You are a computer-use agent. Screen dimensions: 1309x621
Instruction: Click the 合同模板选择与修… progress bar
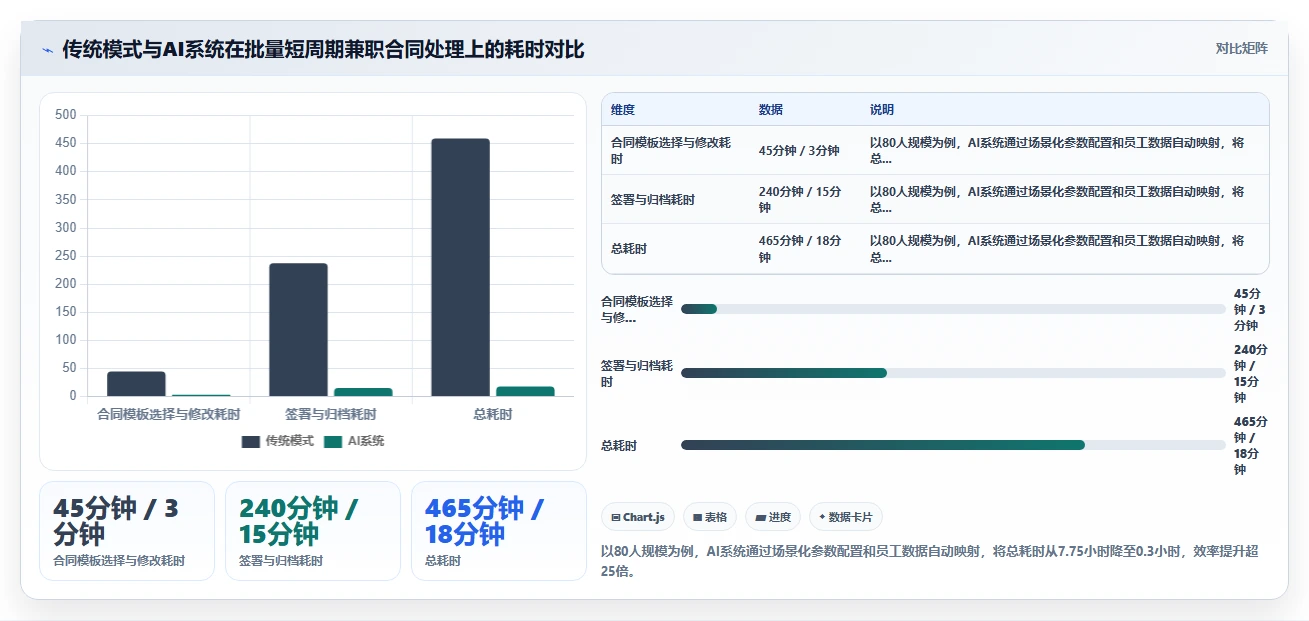click(x=953, y=309)
